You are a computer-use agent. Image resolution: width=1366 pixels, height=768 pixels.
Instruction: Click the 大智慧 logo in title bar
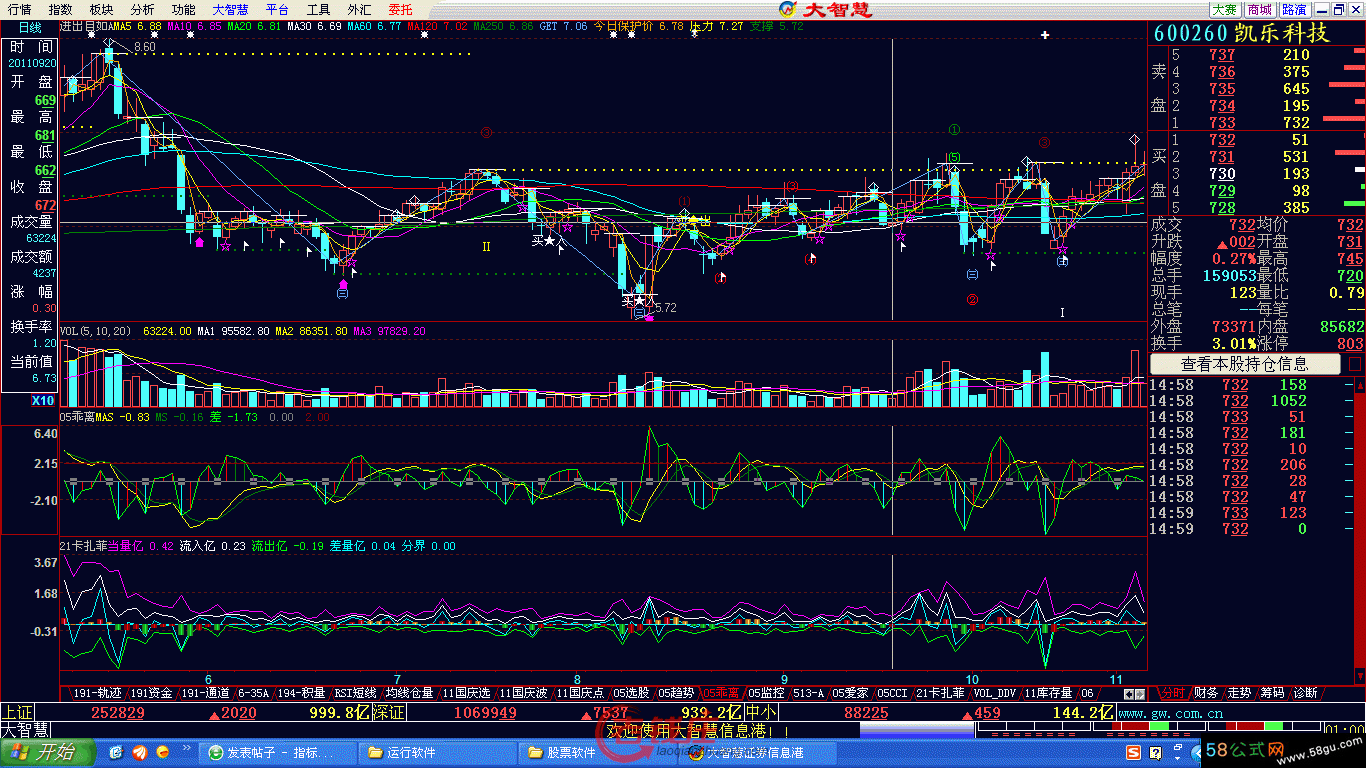tap(825, 9)
